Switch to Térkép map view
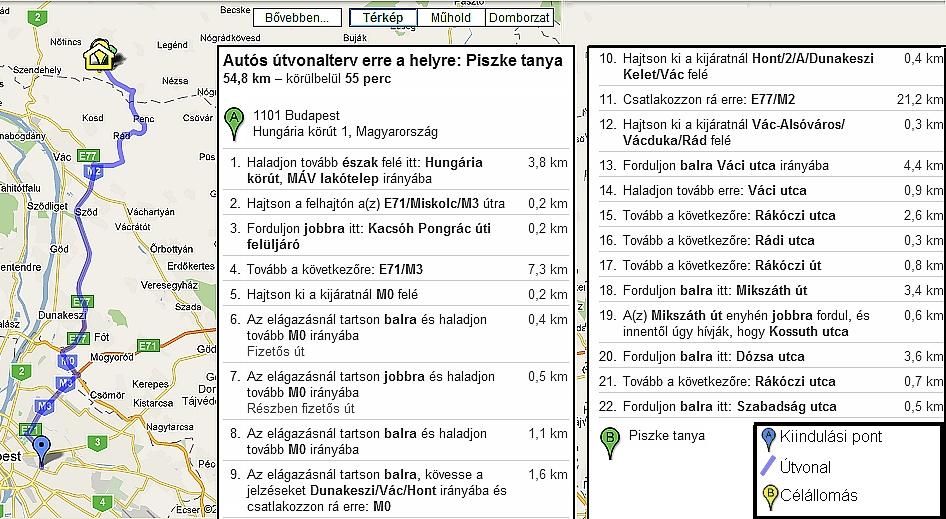The image size is (946, 519). coord(383,18)
